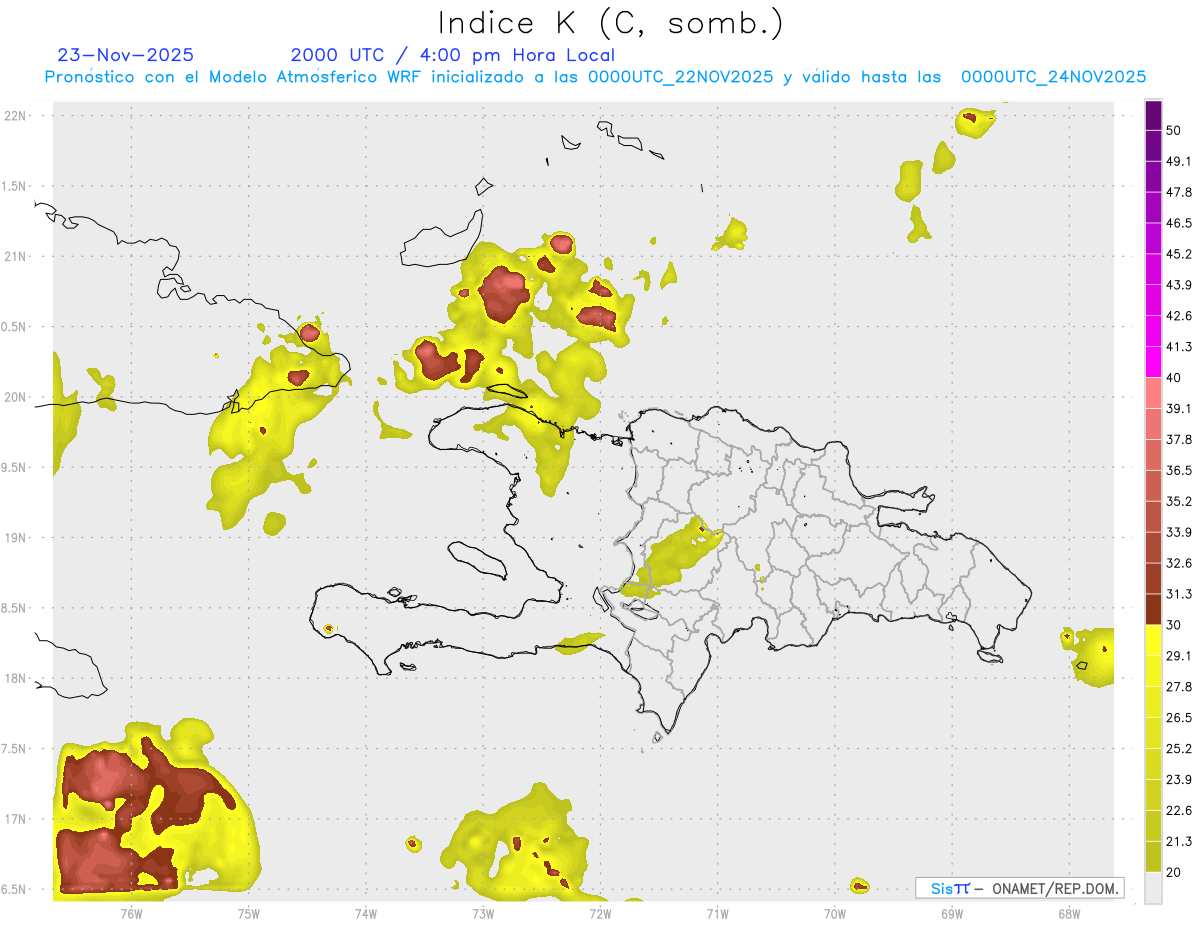Click the '70W' longitude label
Viewport: 1200px width, 927px height.
coord(835,913)
